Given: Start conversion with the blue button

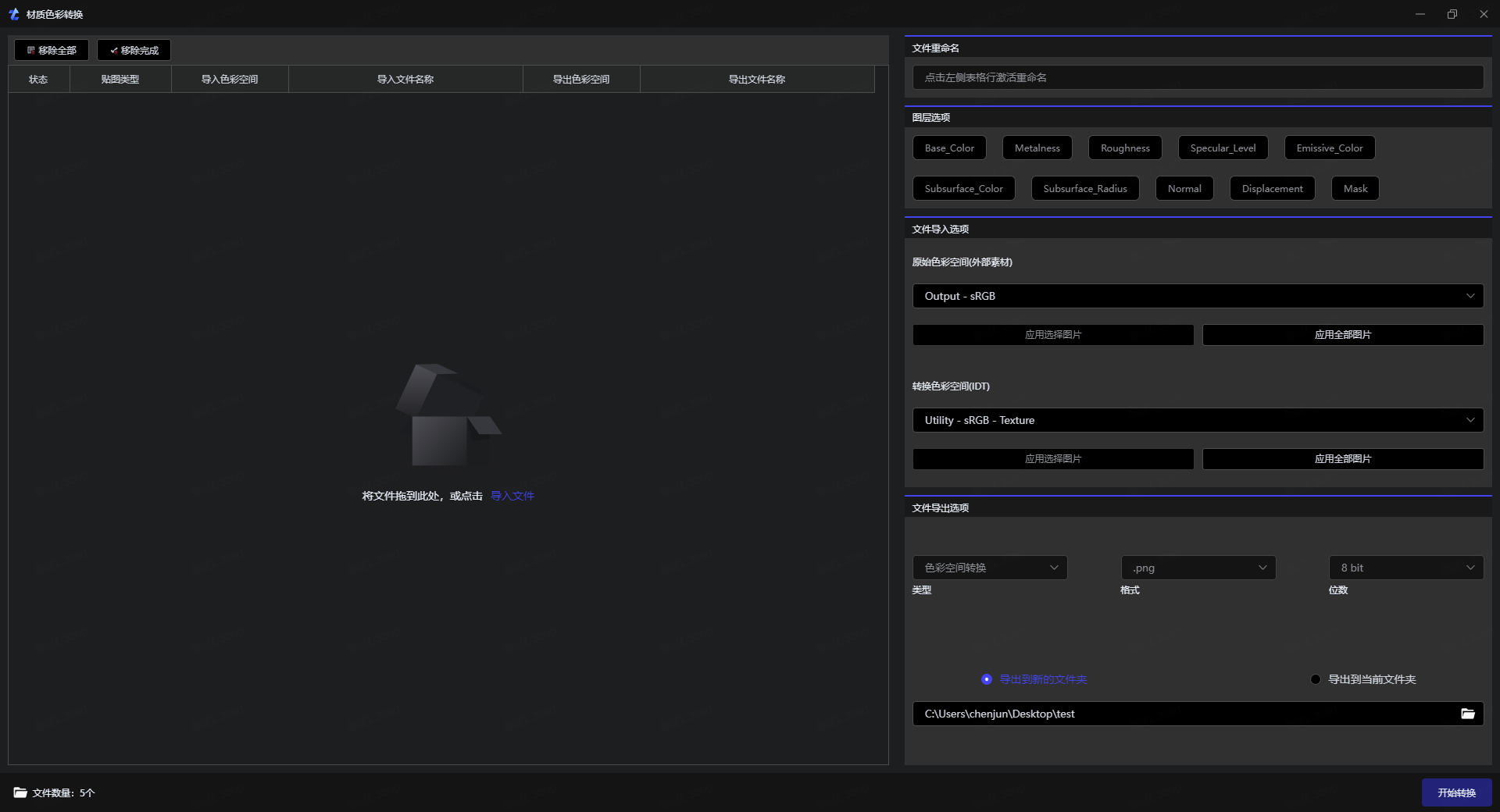Looking at the screenshot, I should pyautogui.click(x=1456, y=792).
